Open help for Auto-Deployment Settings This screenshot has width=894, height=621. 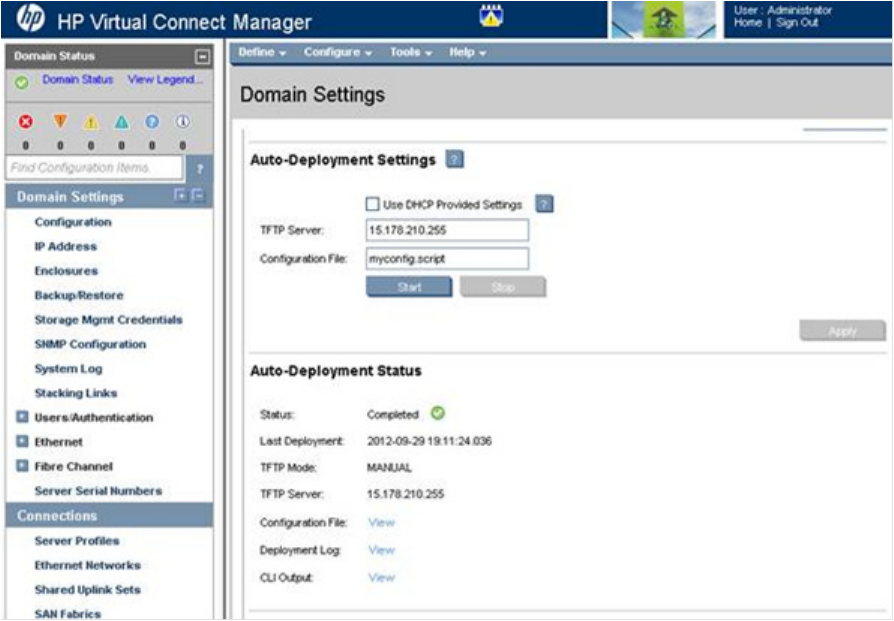click(x=454, y=159)
